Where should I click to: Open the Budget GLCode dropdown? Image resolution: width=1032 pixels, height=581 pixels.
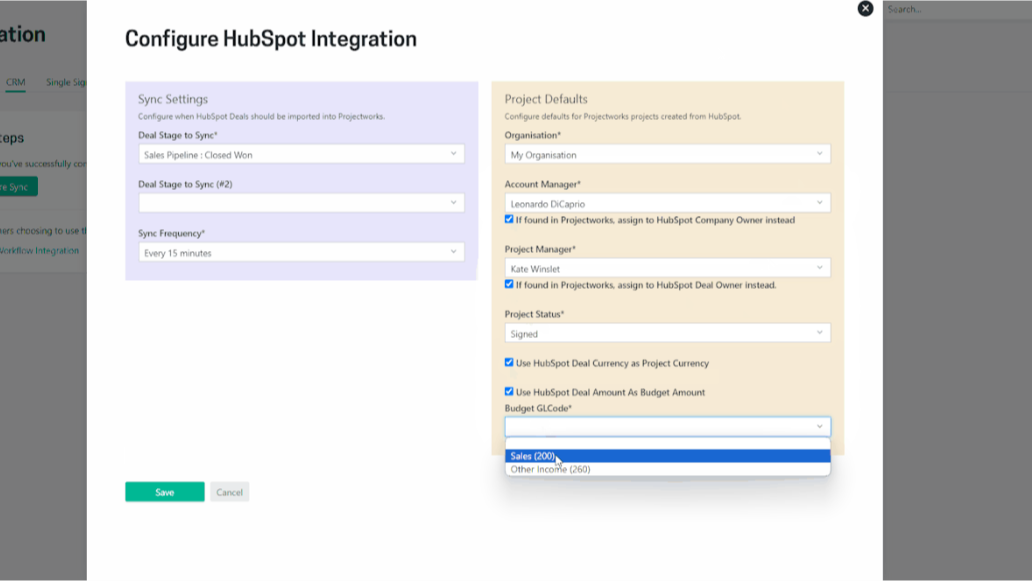pyautogui.click(x=666, y=426)
